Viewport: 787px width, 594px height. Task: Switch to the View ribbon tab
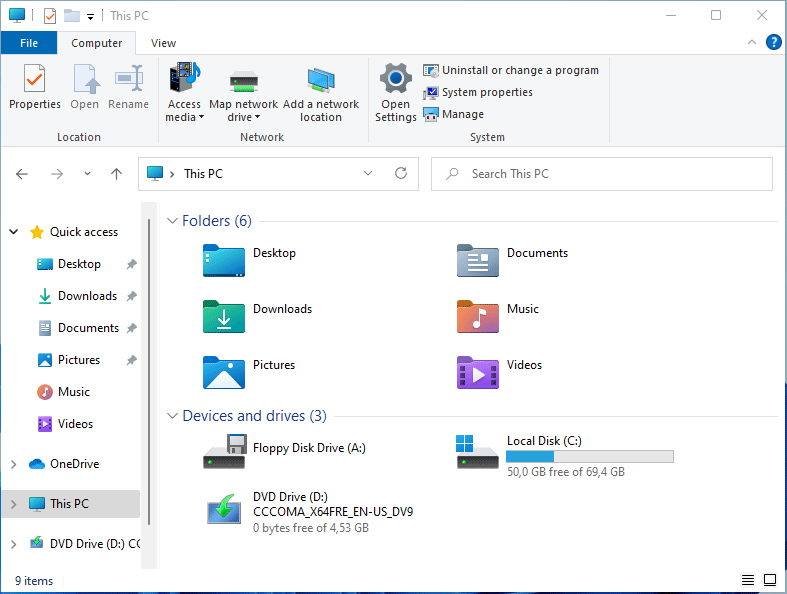[x=163, y=43]
